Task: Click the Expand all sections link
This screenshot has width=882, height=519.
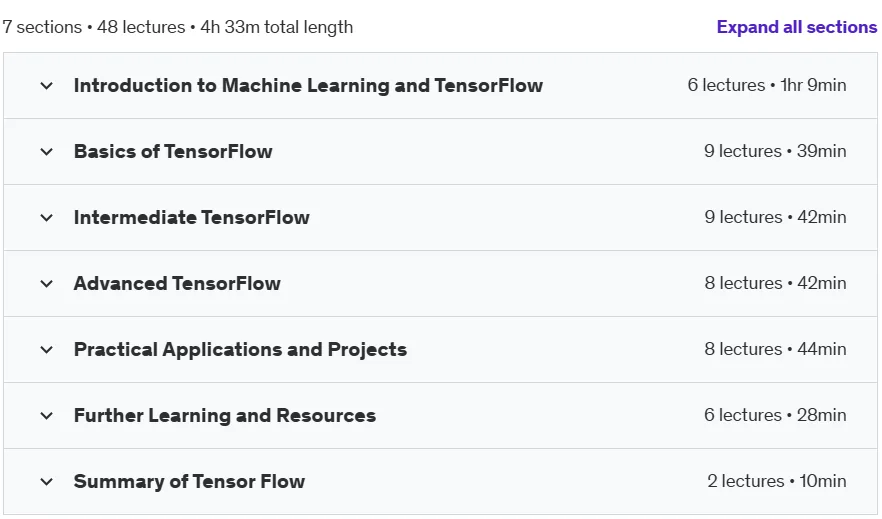Action: (x=796, y=27)
